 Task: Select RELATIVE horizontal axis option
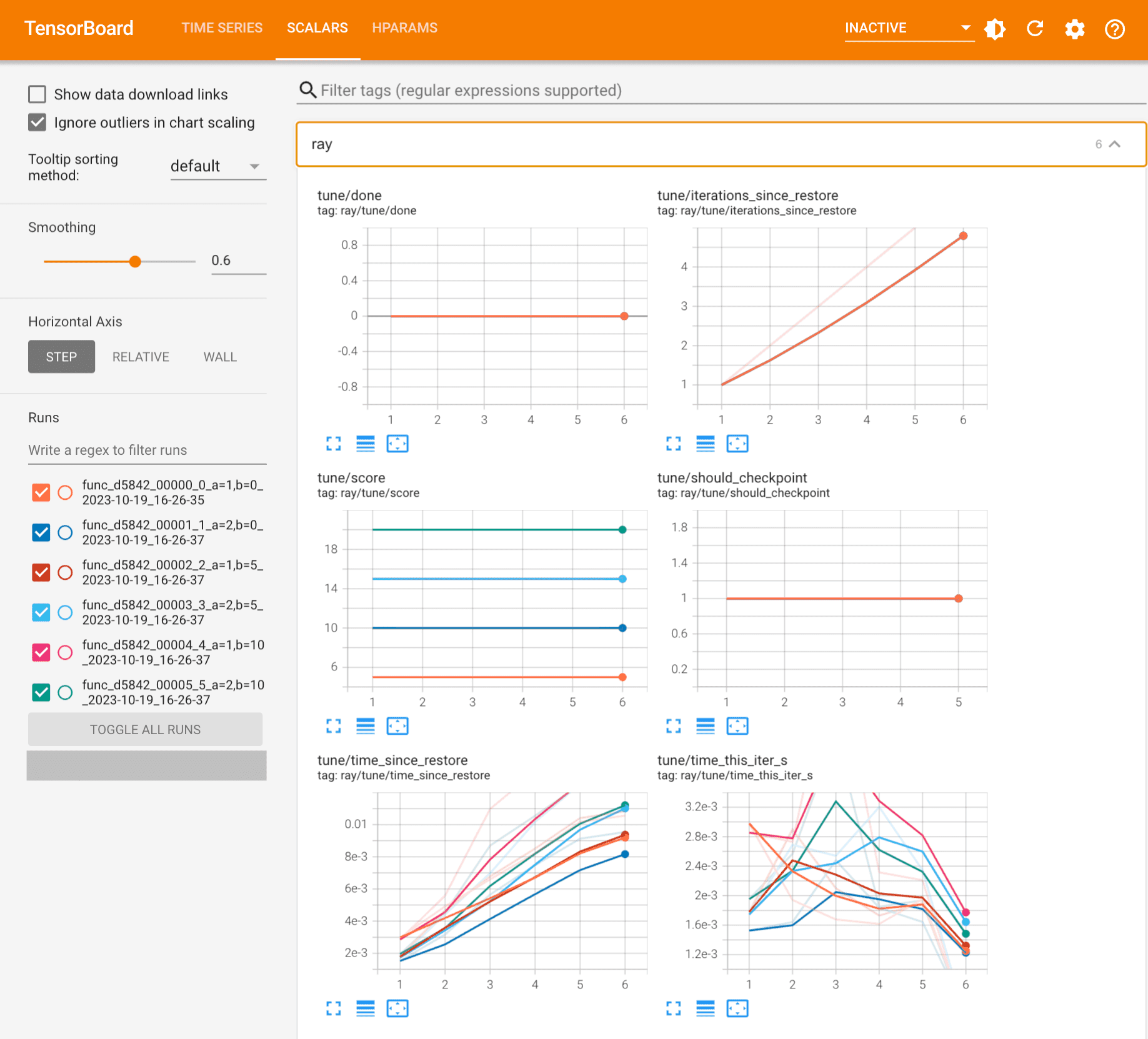tap(141, 357)
